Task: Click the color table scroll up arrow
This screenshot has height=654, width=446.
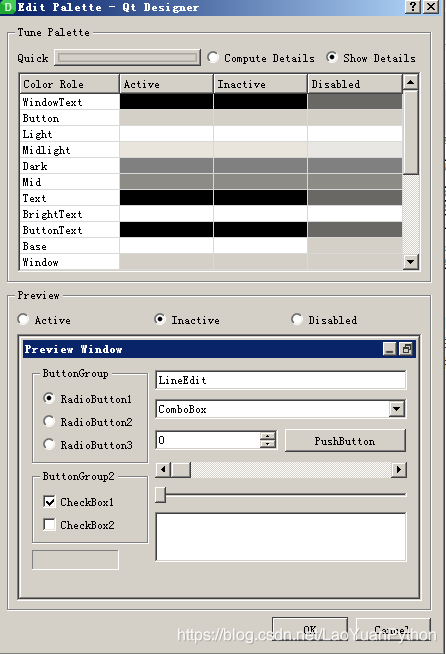Action: (x=411, y=83)
